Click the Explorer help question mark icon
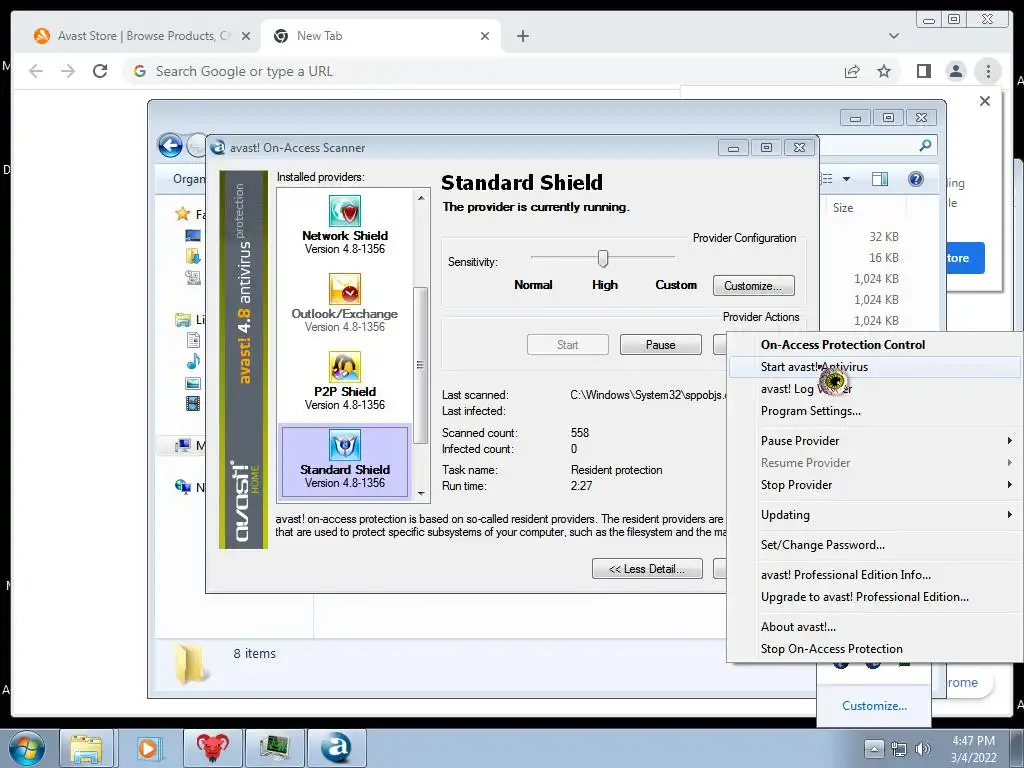The height and width of the screenshot is (768, 1024). 916,179
